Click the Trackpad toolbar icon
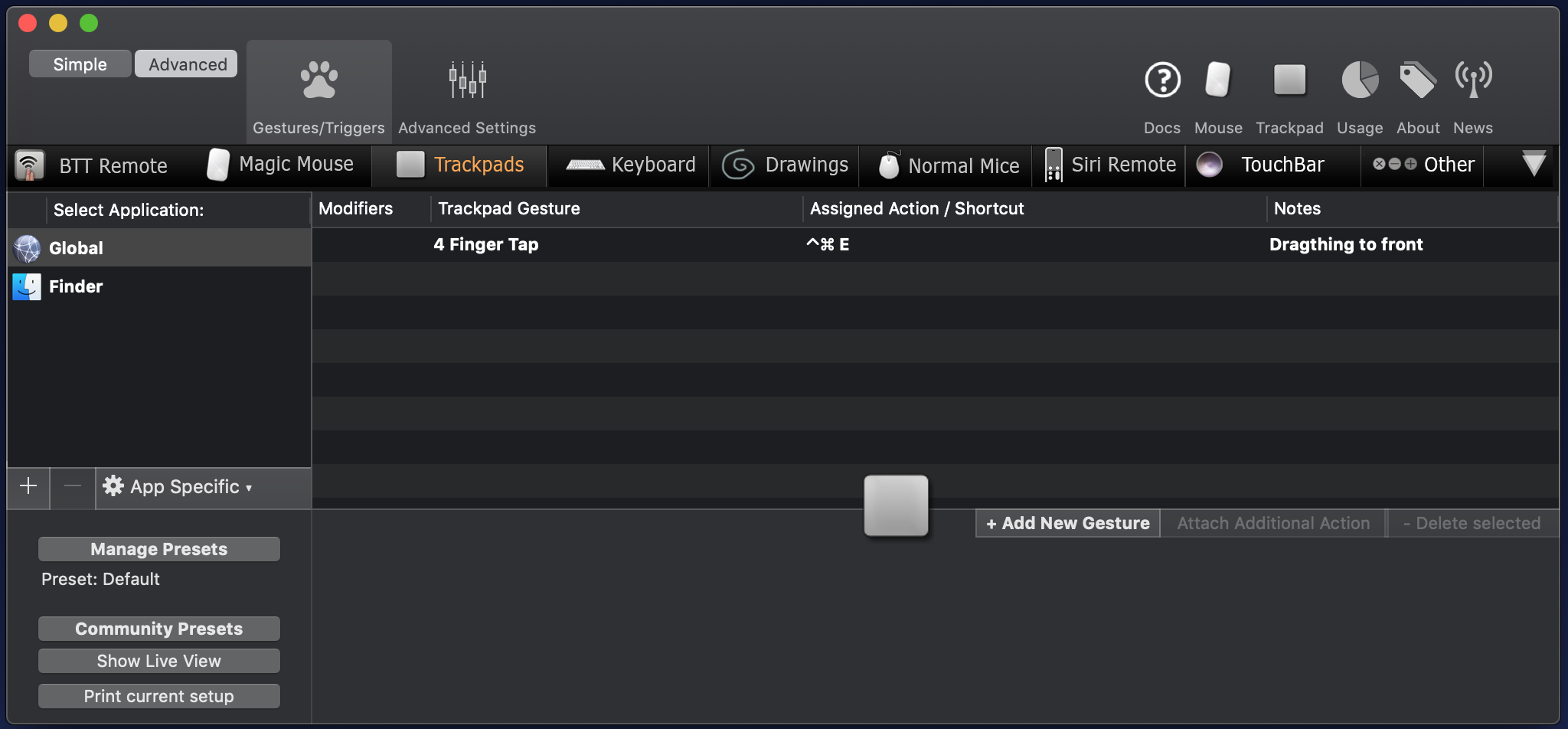This screenshot has height=729, width=1568. (1289, 80)
